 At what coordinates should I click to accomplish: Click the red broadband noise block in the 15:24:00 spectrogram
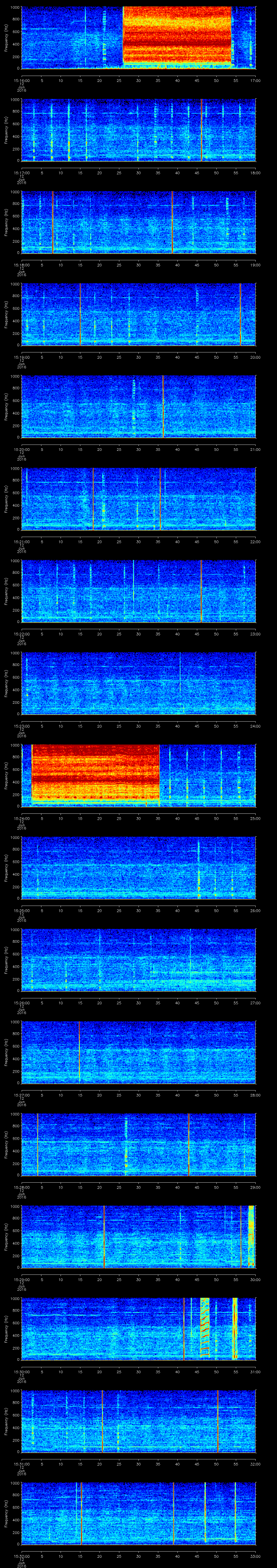click(95, 772)
